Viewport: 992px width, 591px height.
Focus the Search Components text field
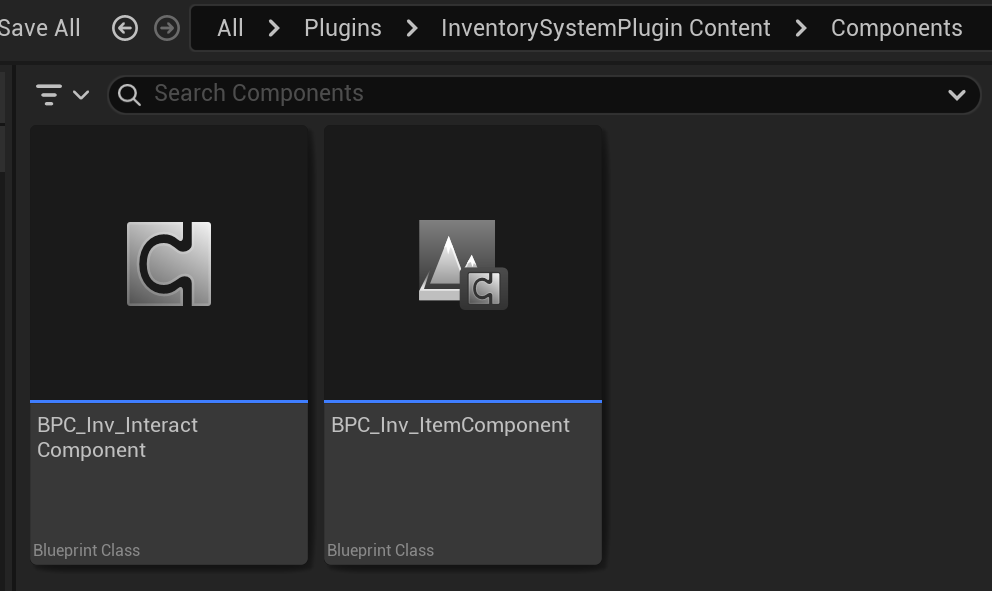point(540,94)
